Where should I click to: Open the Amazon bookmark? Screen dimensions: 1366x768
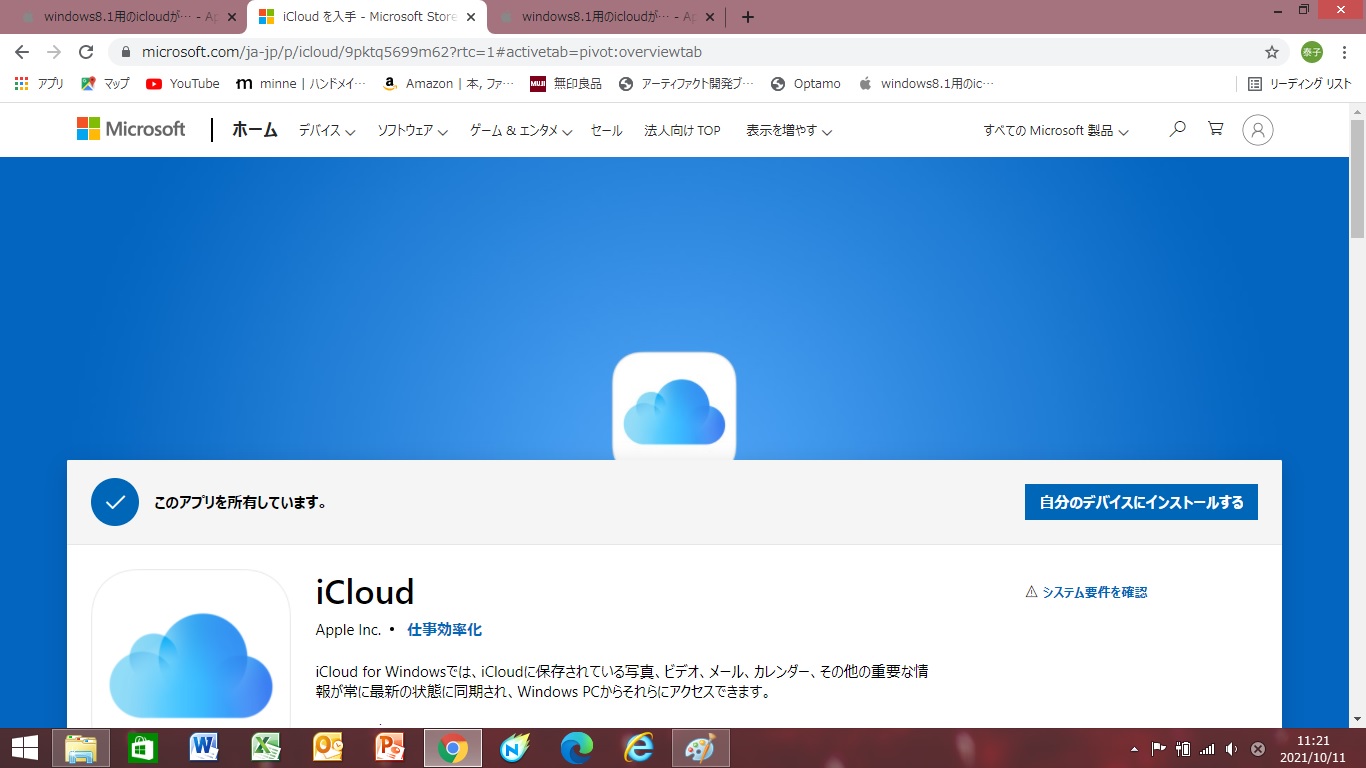click(x=449, y=84)
